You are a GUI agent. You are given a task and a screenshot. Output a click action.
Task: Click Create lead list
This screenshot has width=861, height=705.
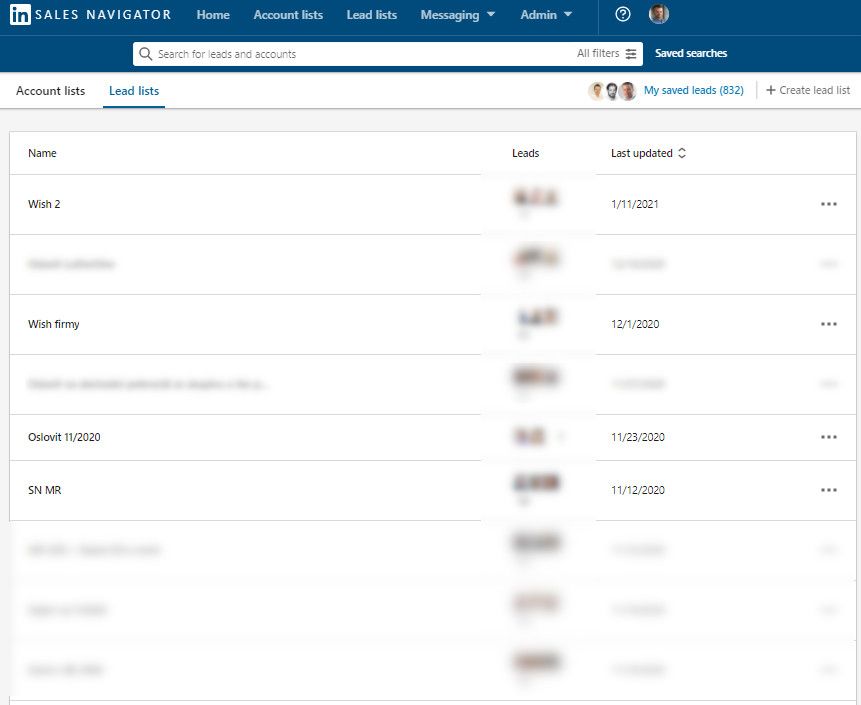tap(808, 91)
